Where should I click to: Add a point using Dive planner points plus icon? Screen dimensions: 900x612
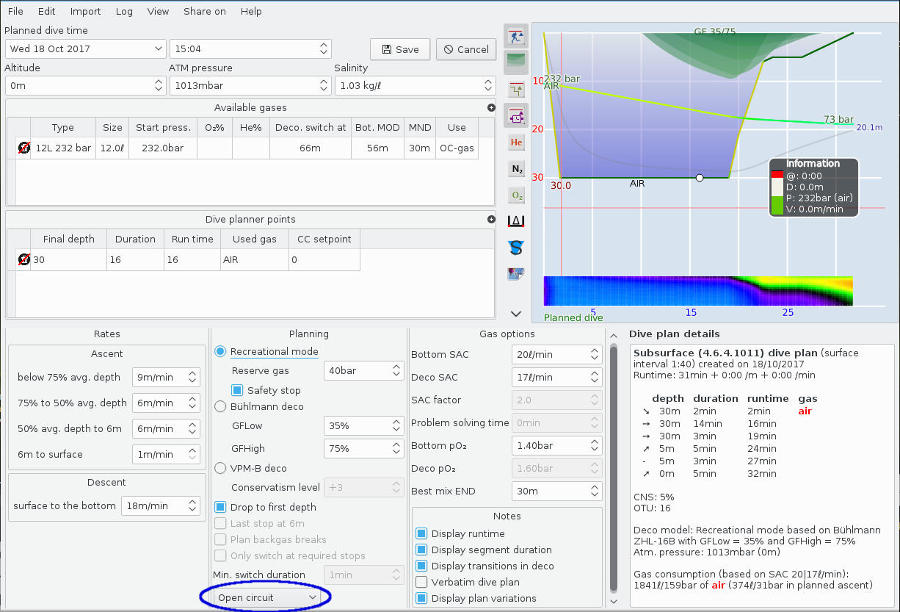pyautogui.click(x=490, y=219)
